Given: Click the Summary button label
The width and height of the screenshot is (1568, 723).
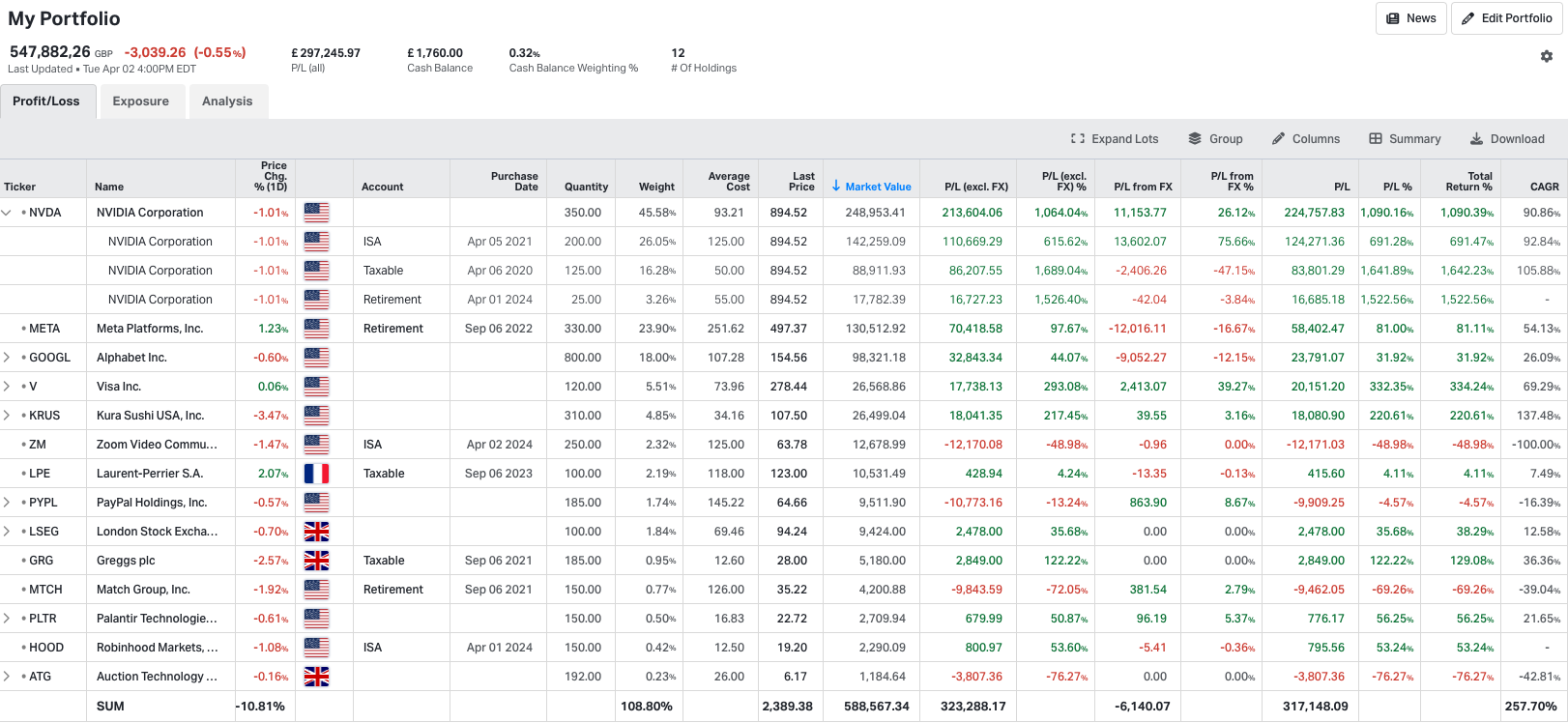Looking at the screenshot, I should pos(1415,139).
